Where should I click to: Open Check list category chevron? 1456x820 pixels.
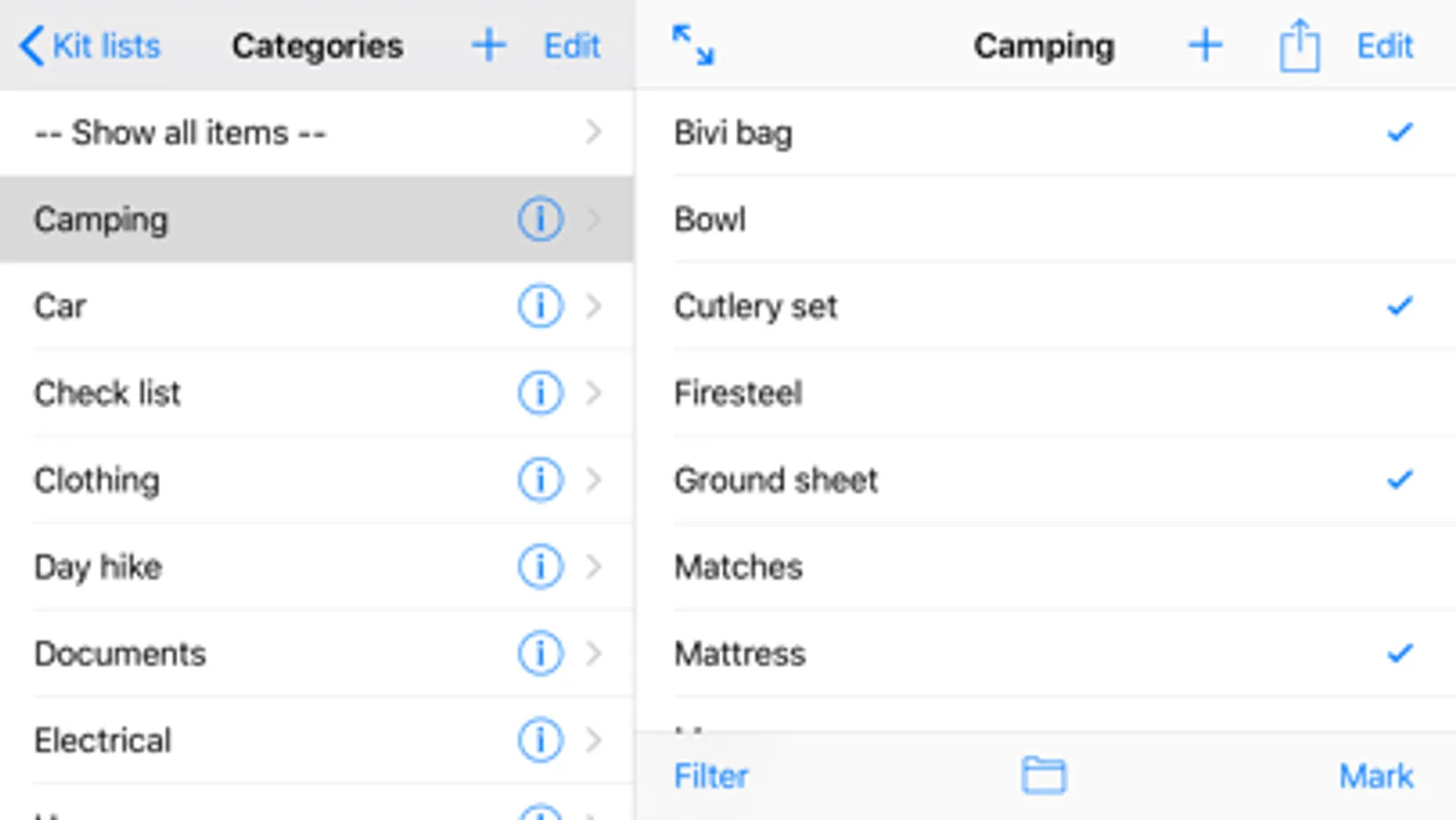point(594,393)
